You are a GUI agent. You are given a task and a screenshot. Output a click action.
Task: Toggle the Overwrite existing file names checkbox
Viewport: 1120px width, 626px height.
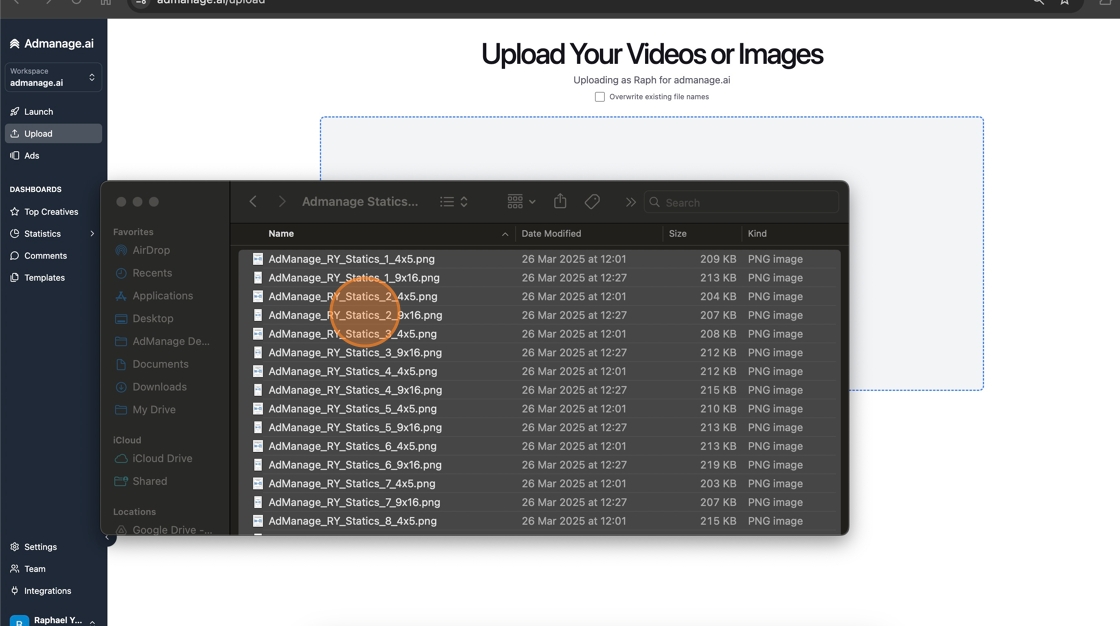tap(600, 97)
